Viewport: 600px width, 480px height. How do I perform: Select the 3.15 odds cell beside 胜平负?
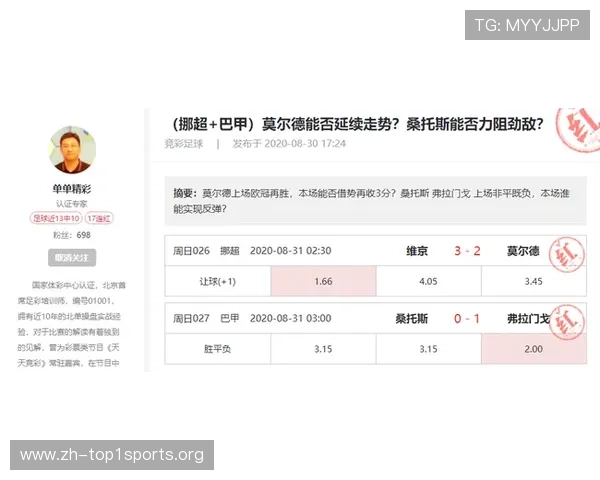click(323, 349)
